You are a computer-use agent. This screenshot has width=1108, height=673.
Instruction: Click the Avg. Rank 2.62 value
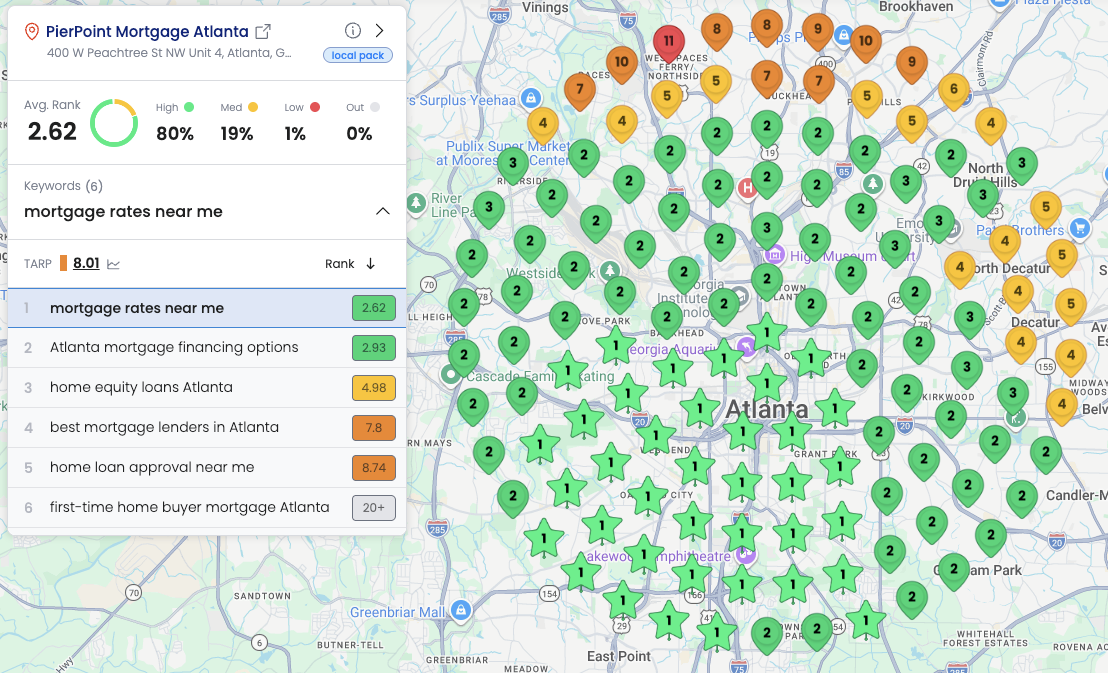(x=52, y=131)
